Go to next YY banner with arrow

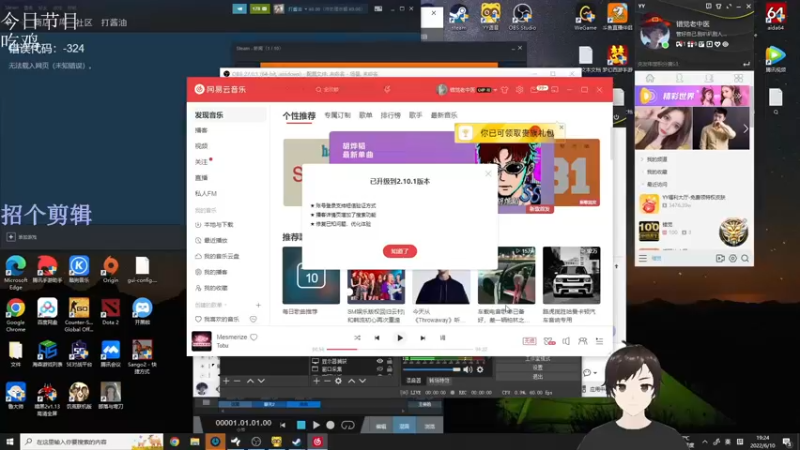745,129
